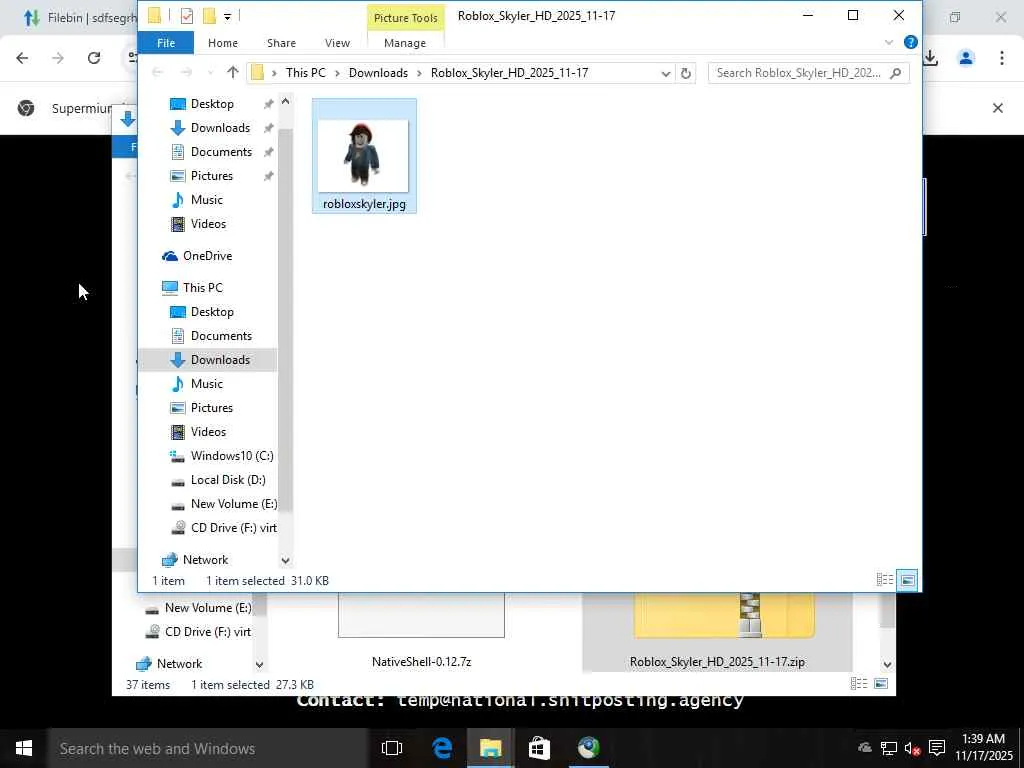
Task: Open Videos under This PC
Action: pos(208,432)
